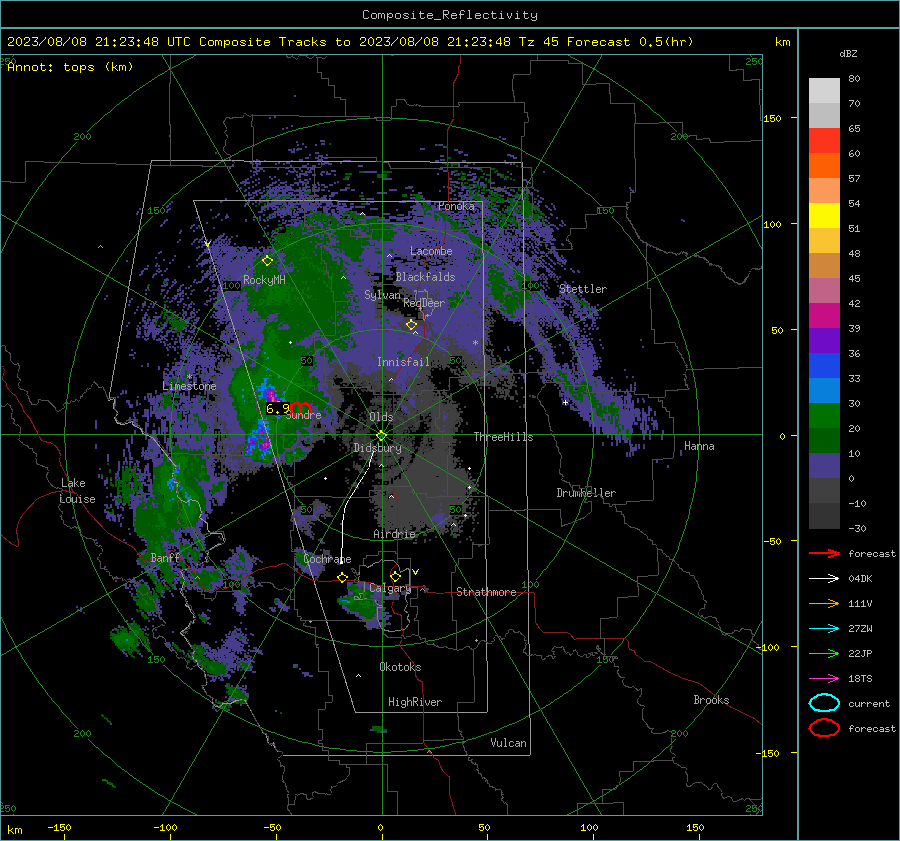Click the 'Annot: tops (km)' label
Viewport: 900px width, 841px height.
coord(70,67)
